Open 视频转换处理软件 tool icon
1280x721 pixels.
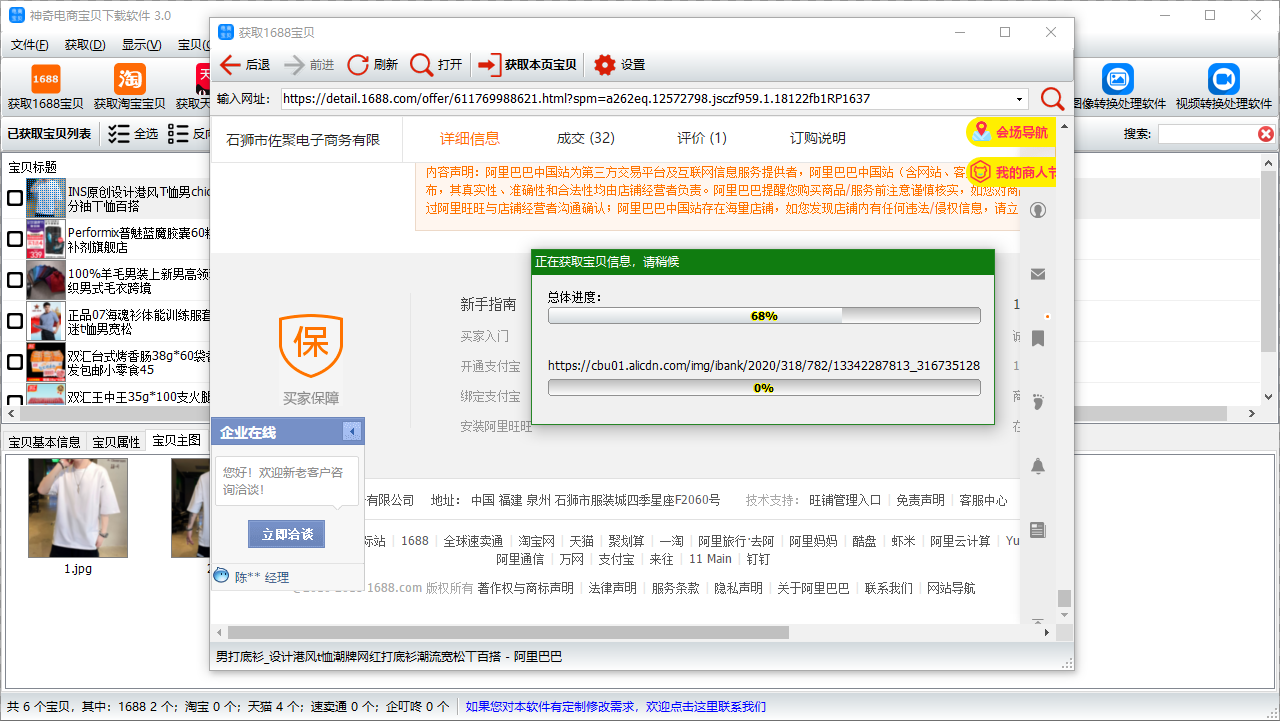click(1223, 80)
